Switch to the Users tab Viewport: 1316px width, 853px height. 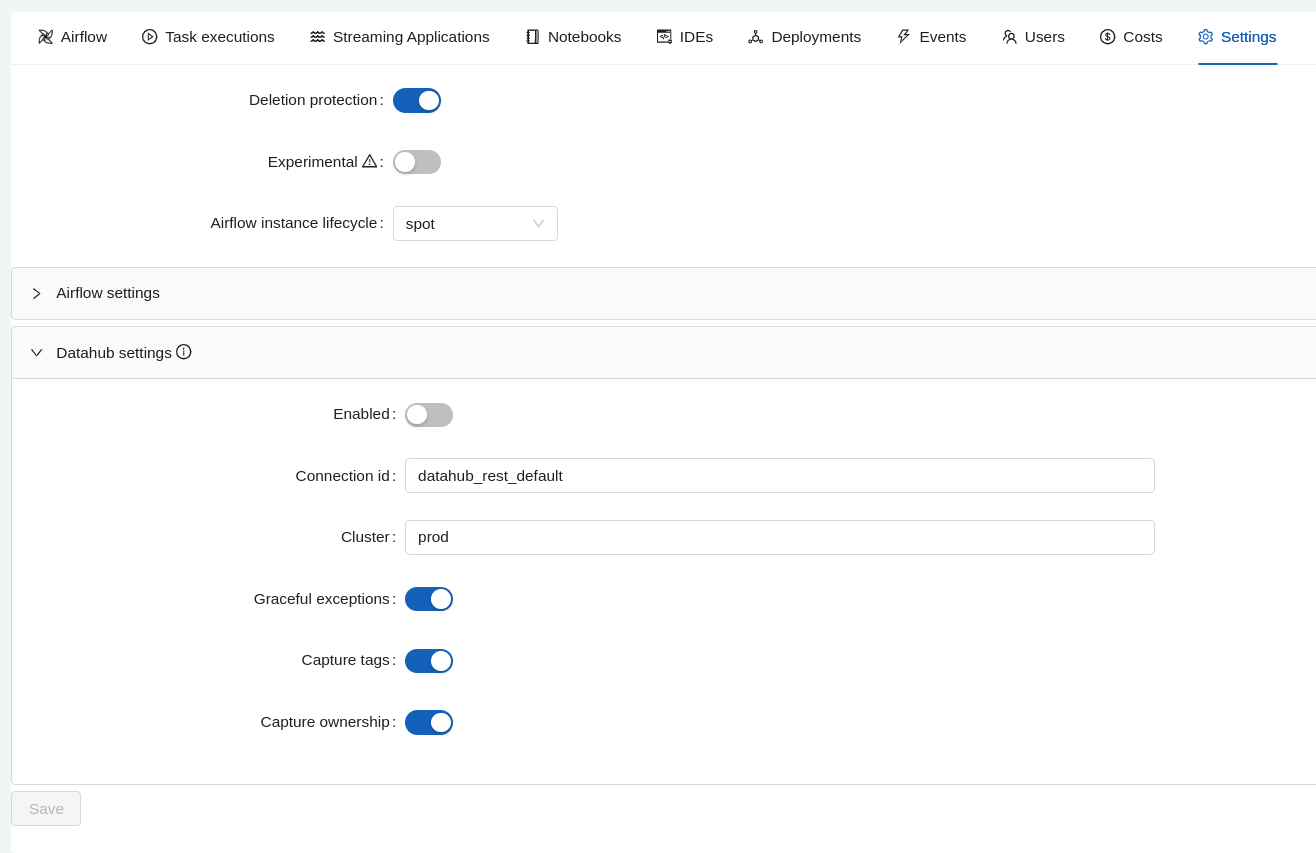[1033, 36]
